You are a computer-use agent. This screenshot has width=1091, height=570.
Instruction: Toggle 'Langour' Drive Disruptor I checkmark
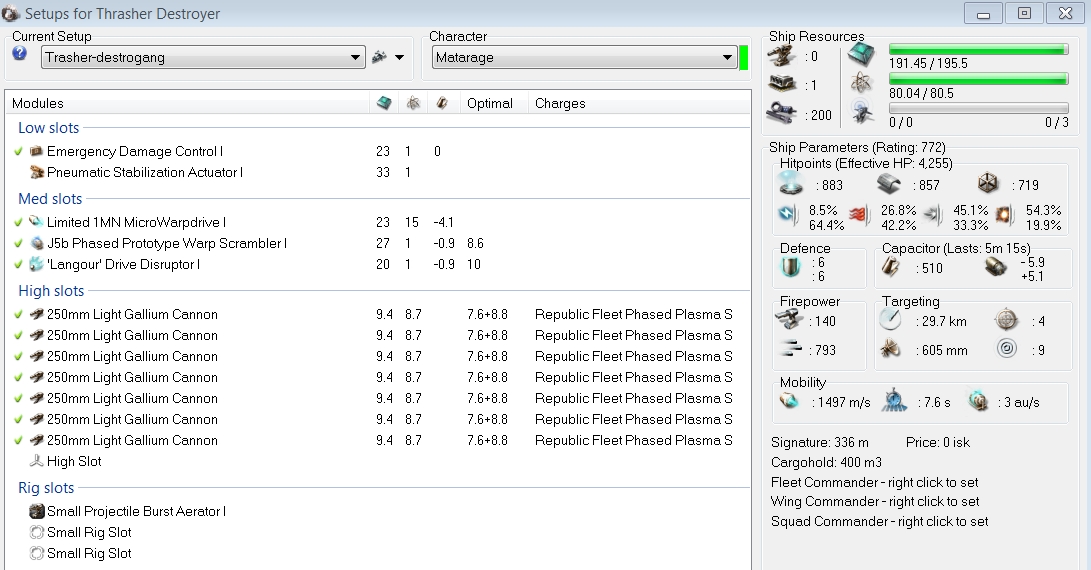click(x=18, y=264)
